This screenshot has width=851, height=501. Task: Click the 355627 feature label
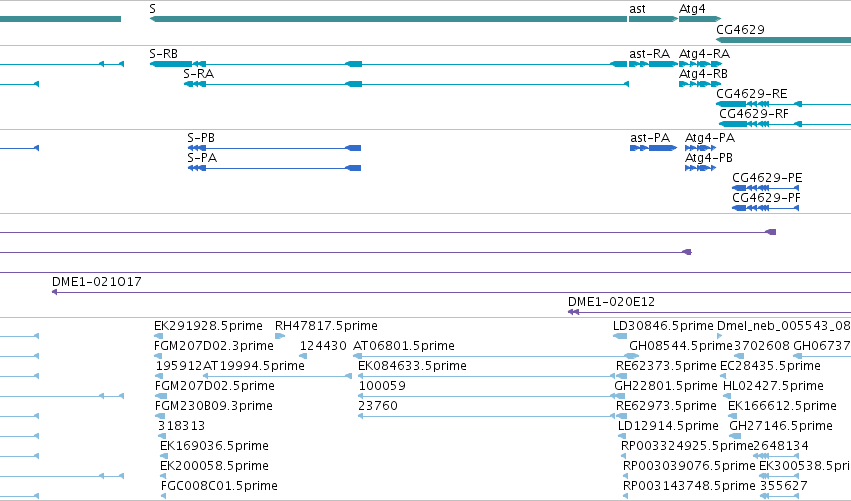point(784,486)
